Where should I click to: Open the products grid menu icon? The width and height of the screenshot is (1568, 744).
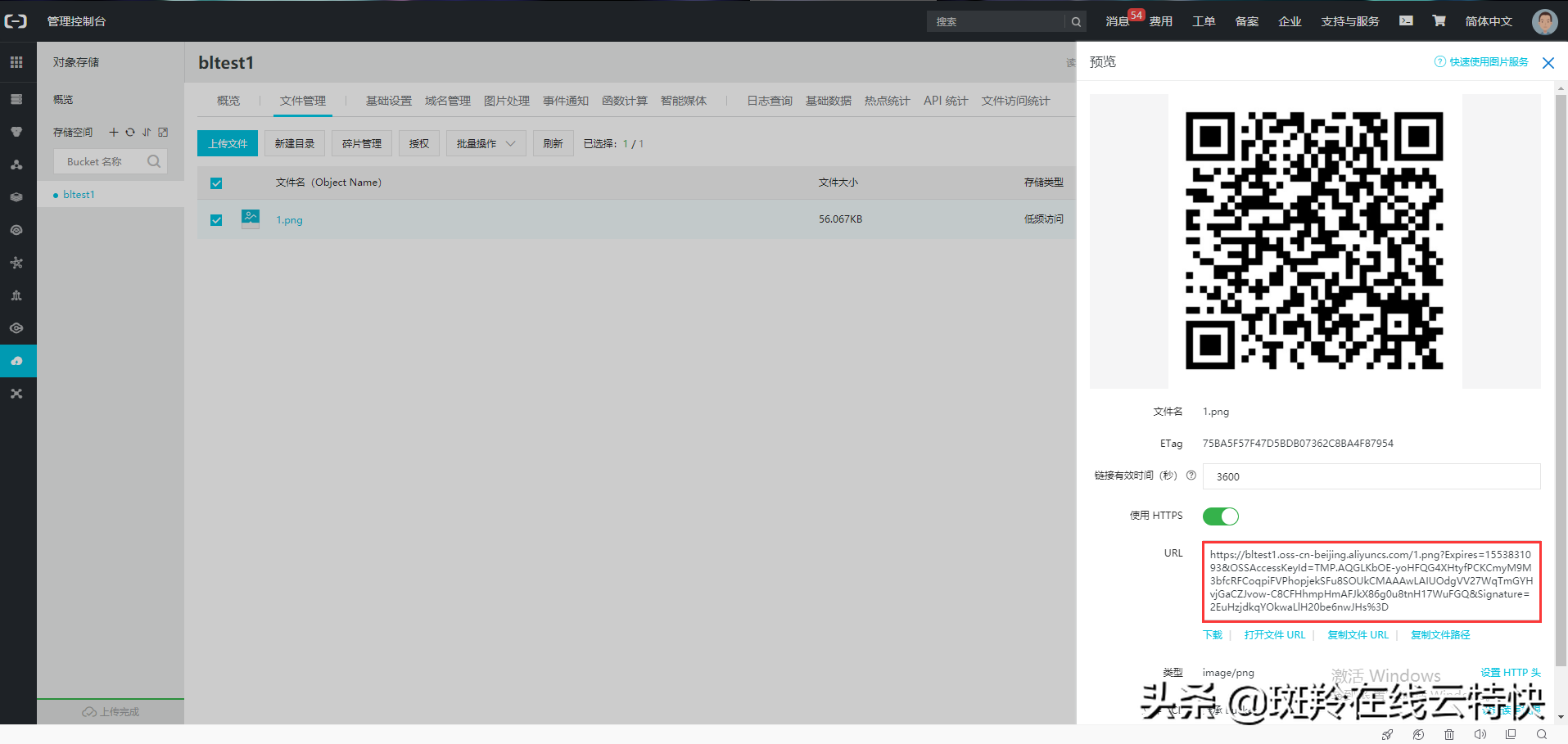point(16,62)
